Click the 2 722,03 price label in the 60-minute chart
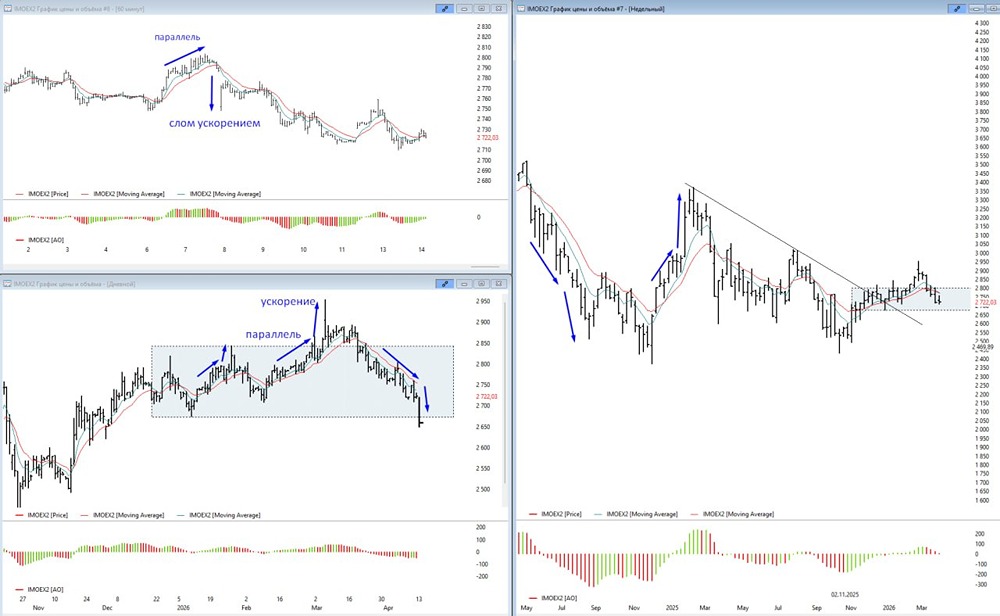This screenshot has width=1000, height=616. tap(488, 138)
